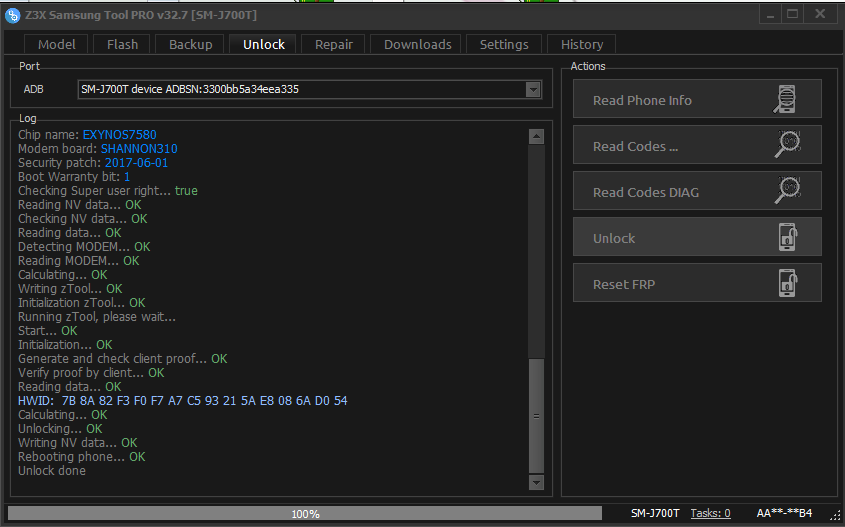Select the Unlock tab
845x527 pixels.
pos(264,44)
